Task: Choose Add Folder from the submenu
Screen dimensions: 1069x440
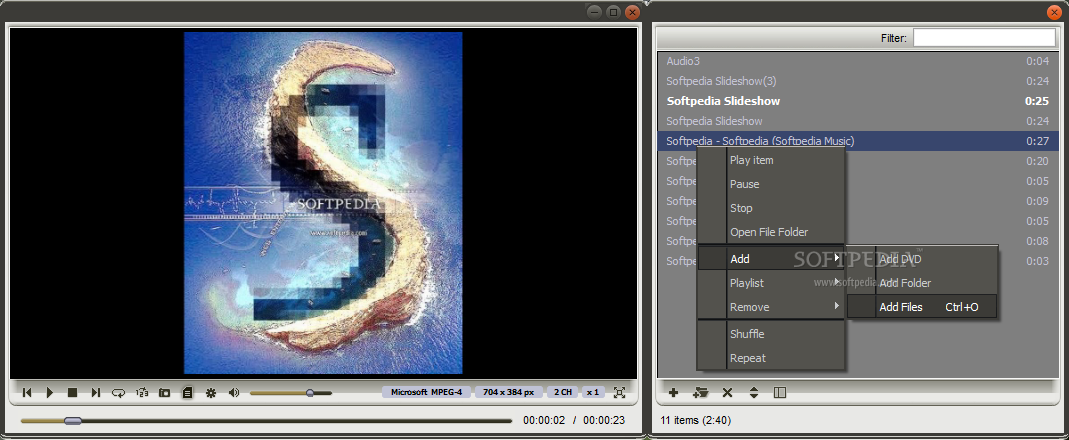Action: (x=922, y=283)
